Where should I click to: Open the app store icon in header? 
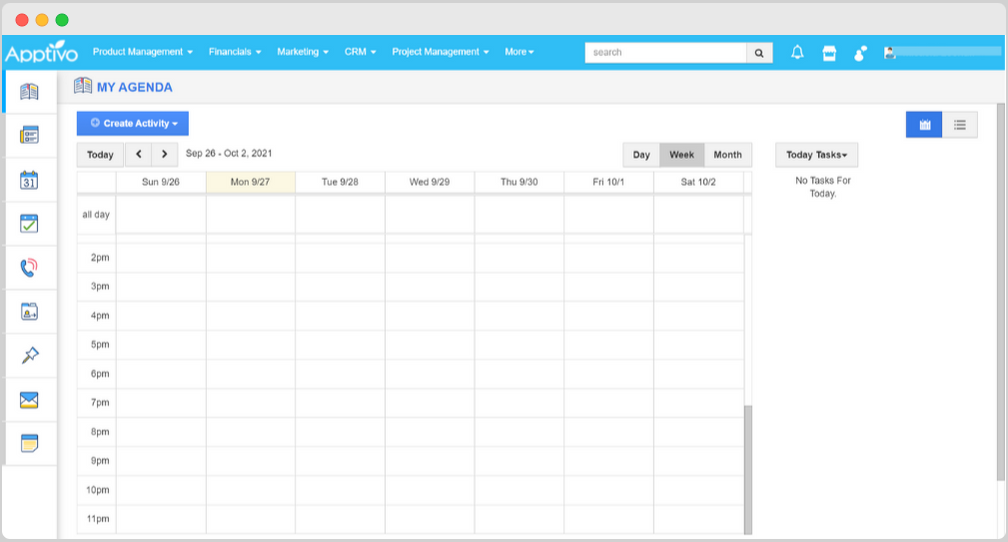click(x=829, y=53)
